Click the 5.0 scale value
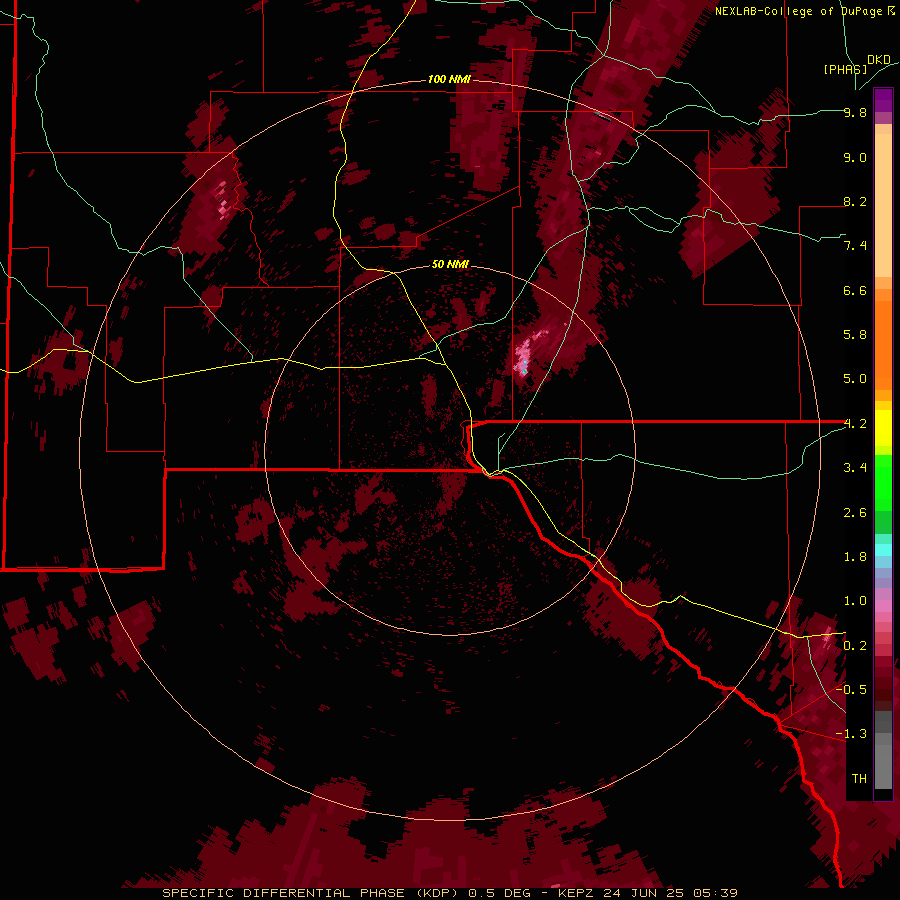This screenshot has width=900, height=900. coord(855,379)
